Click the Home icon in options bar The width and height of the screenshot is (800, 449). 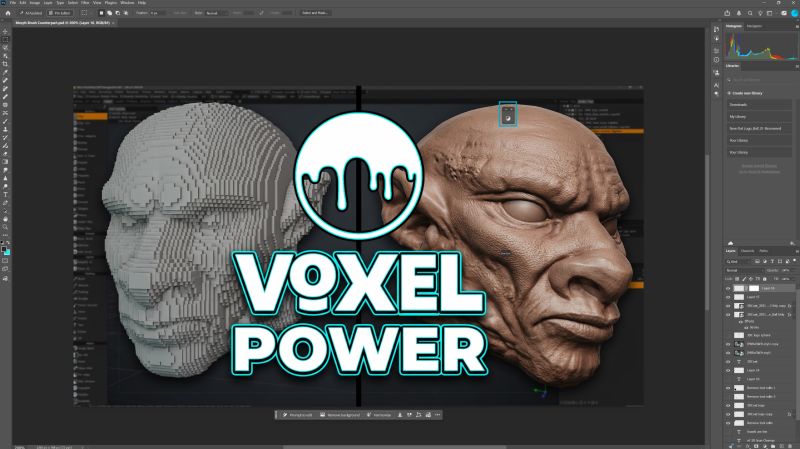pyautogui.click(x=8, y=13)
